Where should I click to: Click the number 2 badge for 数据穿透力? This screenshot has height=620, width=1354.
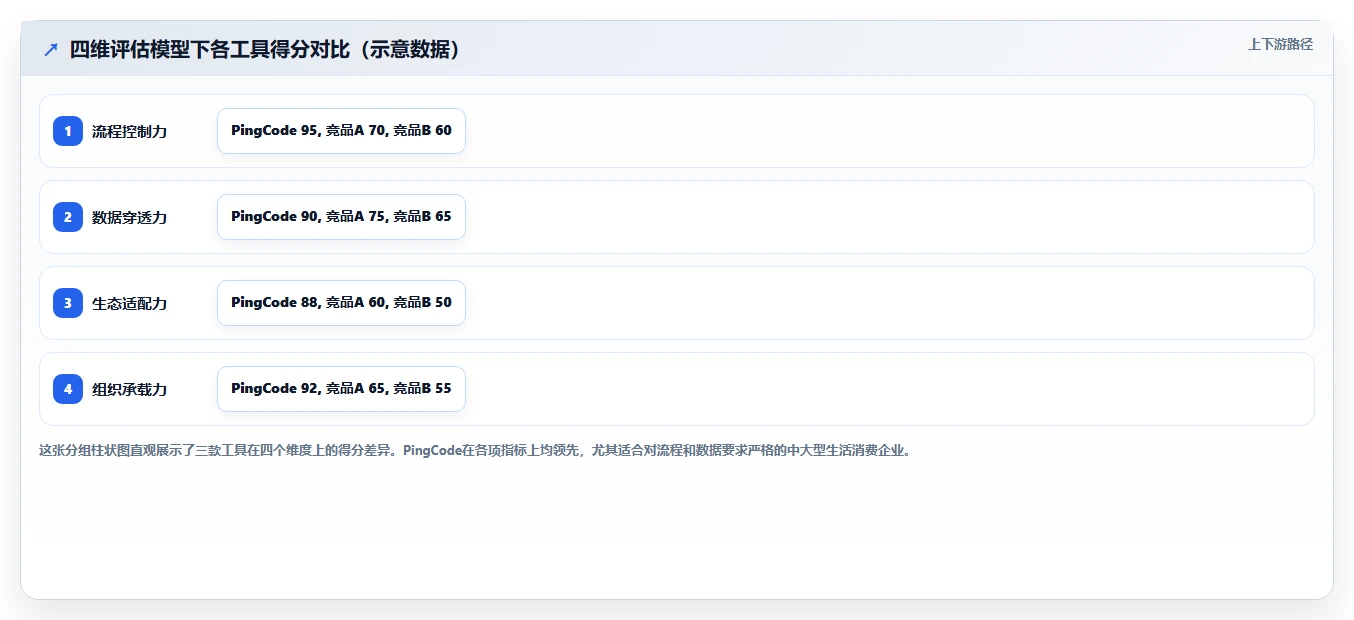click(x=68, y=217)
